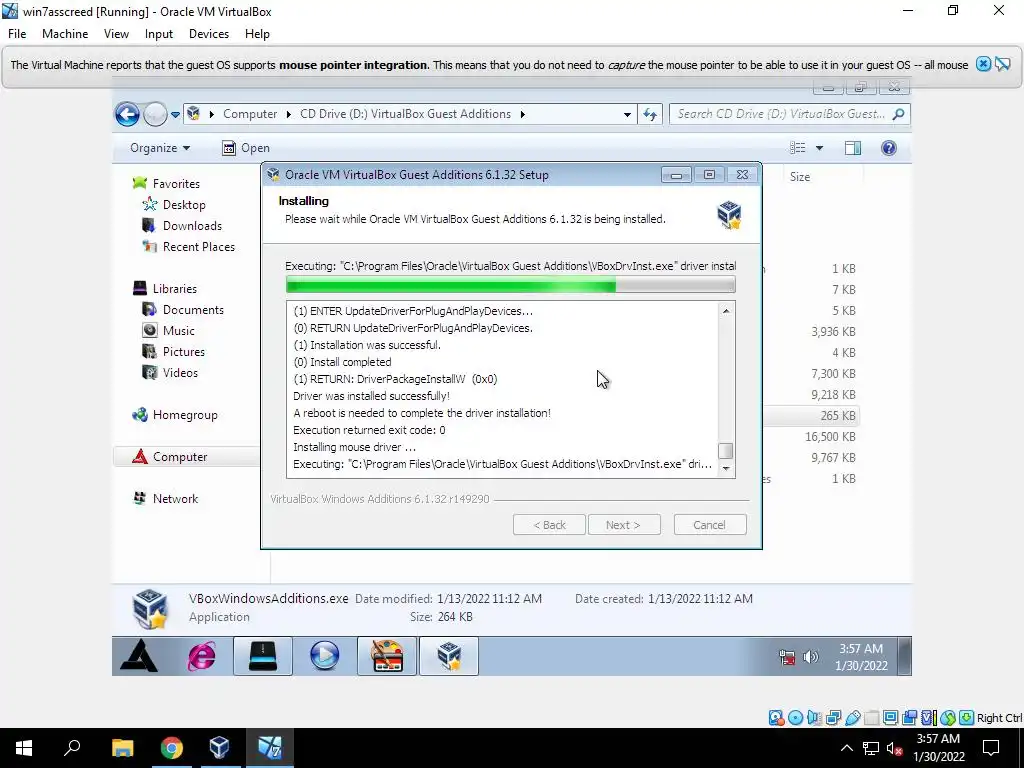Click VirtualBox shared folders indicator
The image size is (1024, 768).
872,718
